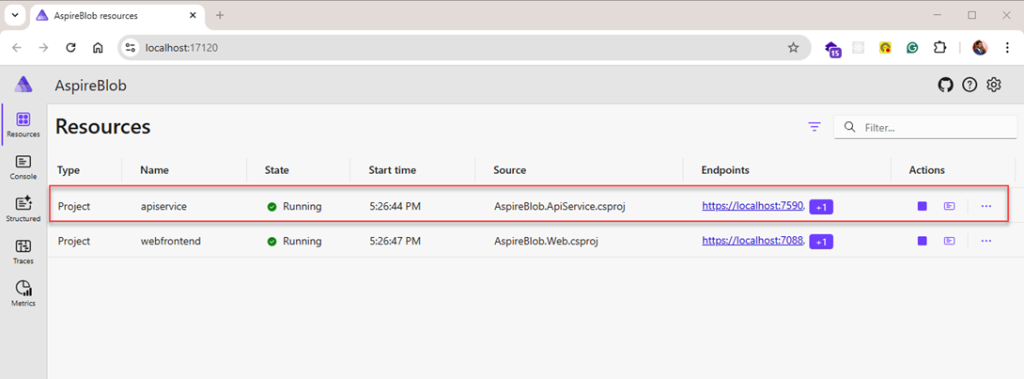
Task: Open dashboard settings gear
Action: (994, 85)
